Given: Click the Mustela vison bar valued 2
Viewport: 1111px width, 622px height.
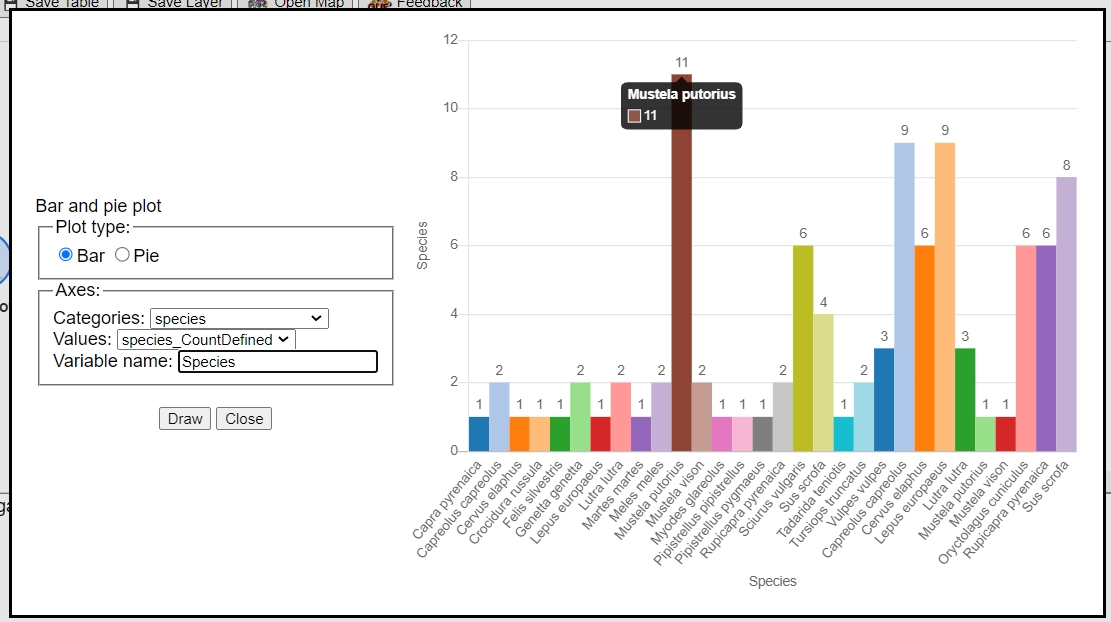Looking at the screenshot, I should click(701, 417).
